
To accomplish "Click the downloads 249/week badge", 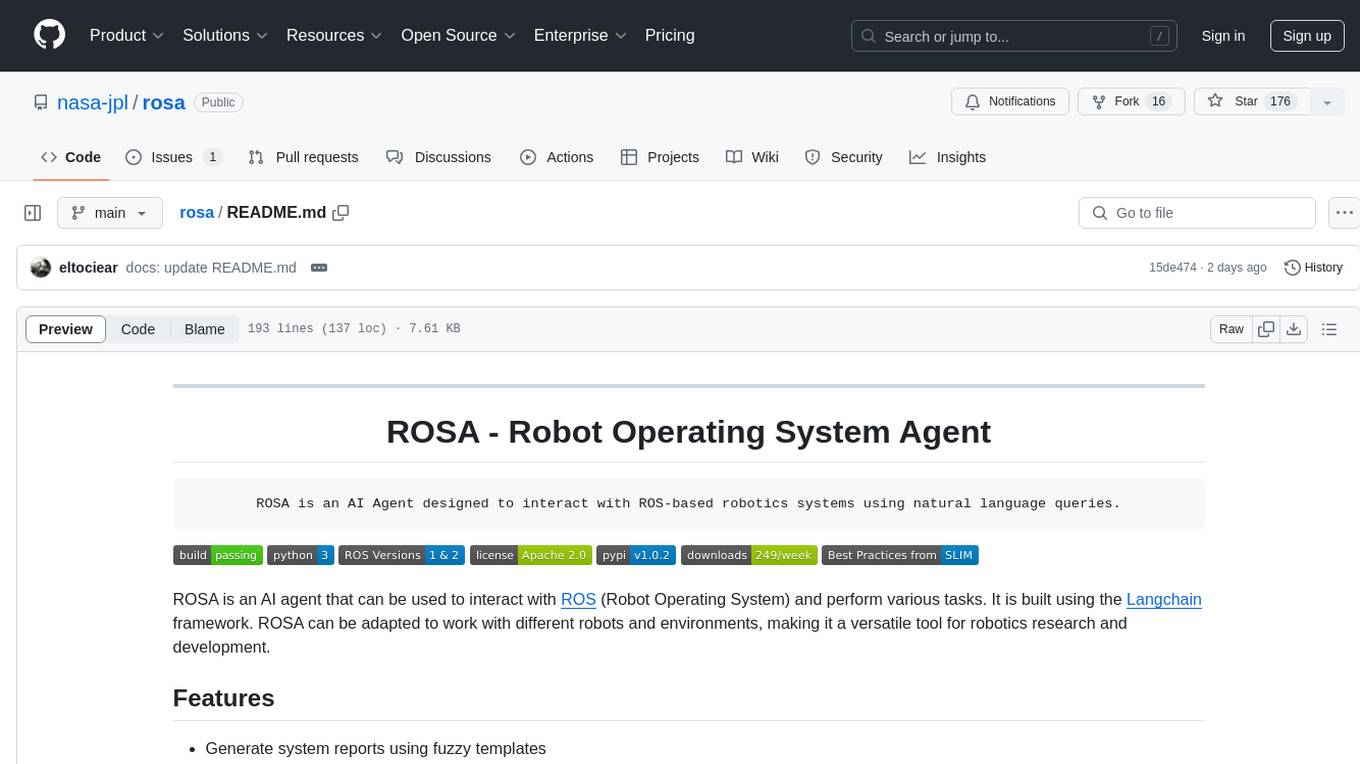I will pos(749,555).
